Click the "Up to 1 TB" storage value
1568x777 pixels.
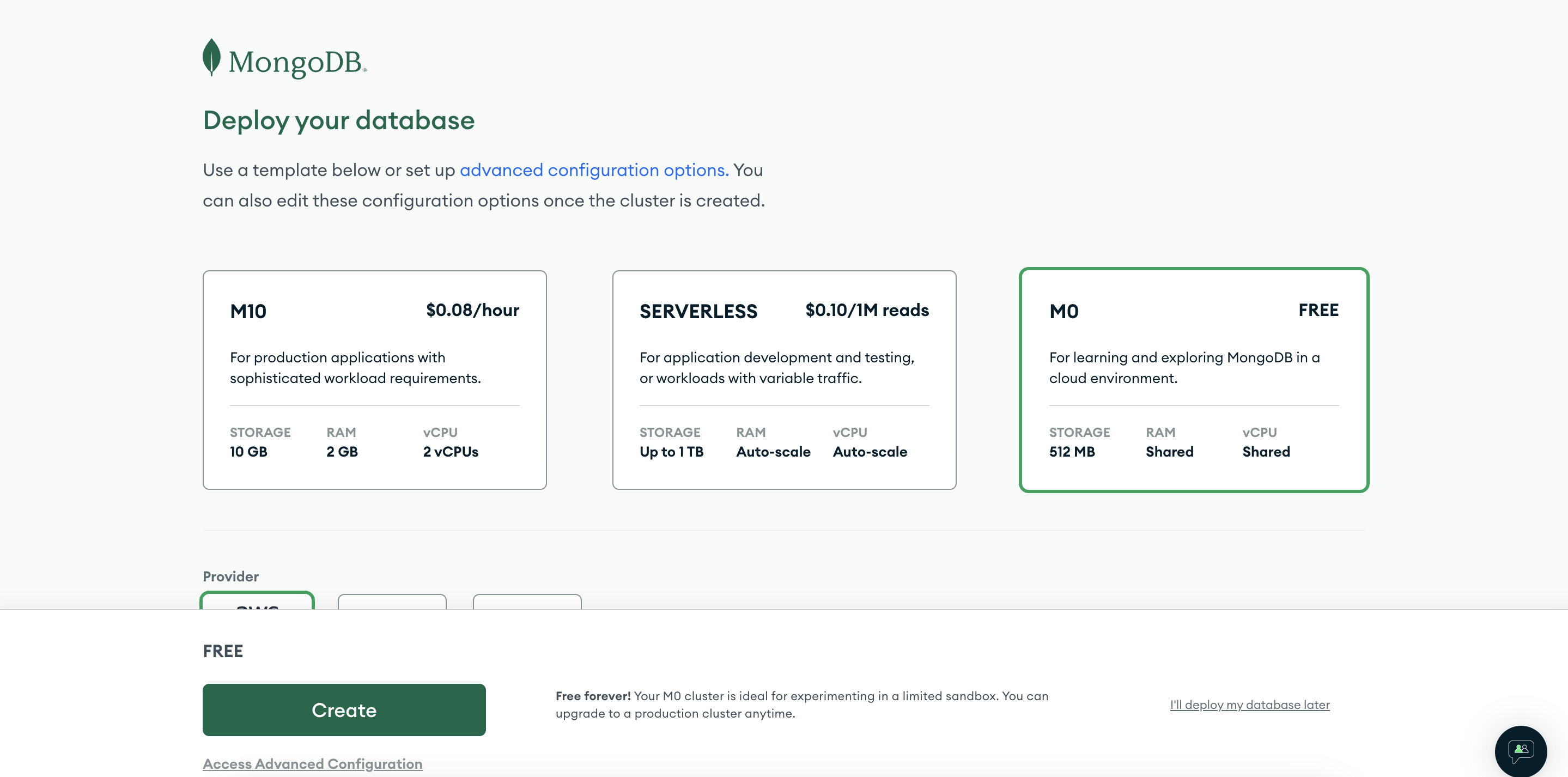point(671,452)
